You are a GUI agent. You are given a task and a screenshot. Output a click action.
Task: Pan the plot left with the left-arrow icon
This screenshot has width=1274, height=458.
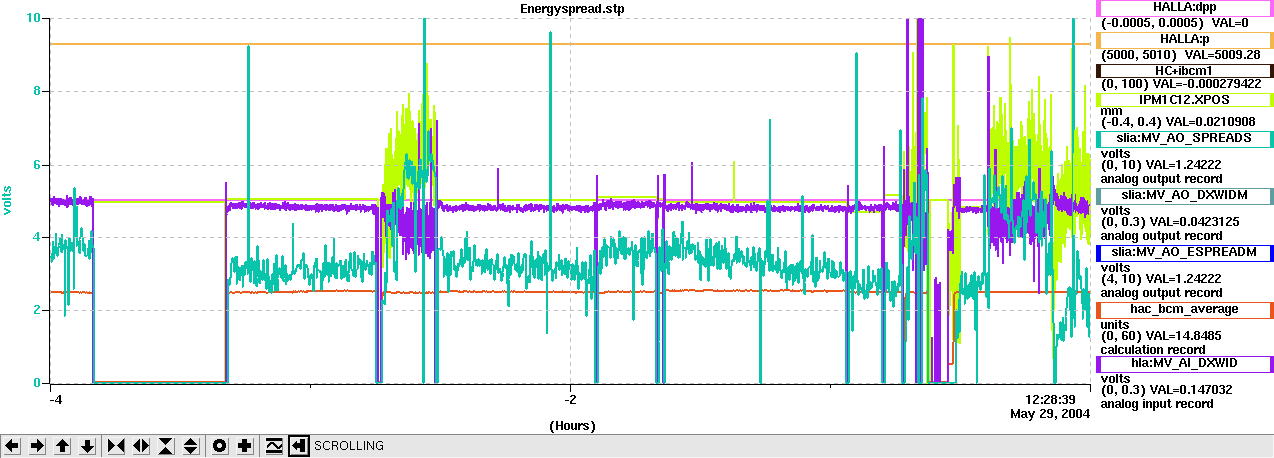pos(12,446)
